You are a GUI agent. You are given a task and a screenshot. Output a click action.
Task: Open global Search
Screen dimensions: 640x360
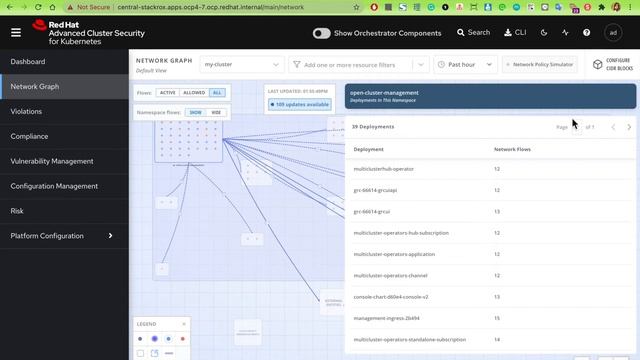[x=473, y=33]
